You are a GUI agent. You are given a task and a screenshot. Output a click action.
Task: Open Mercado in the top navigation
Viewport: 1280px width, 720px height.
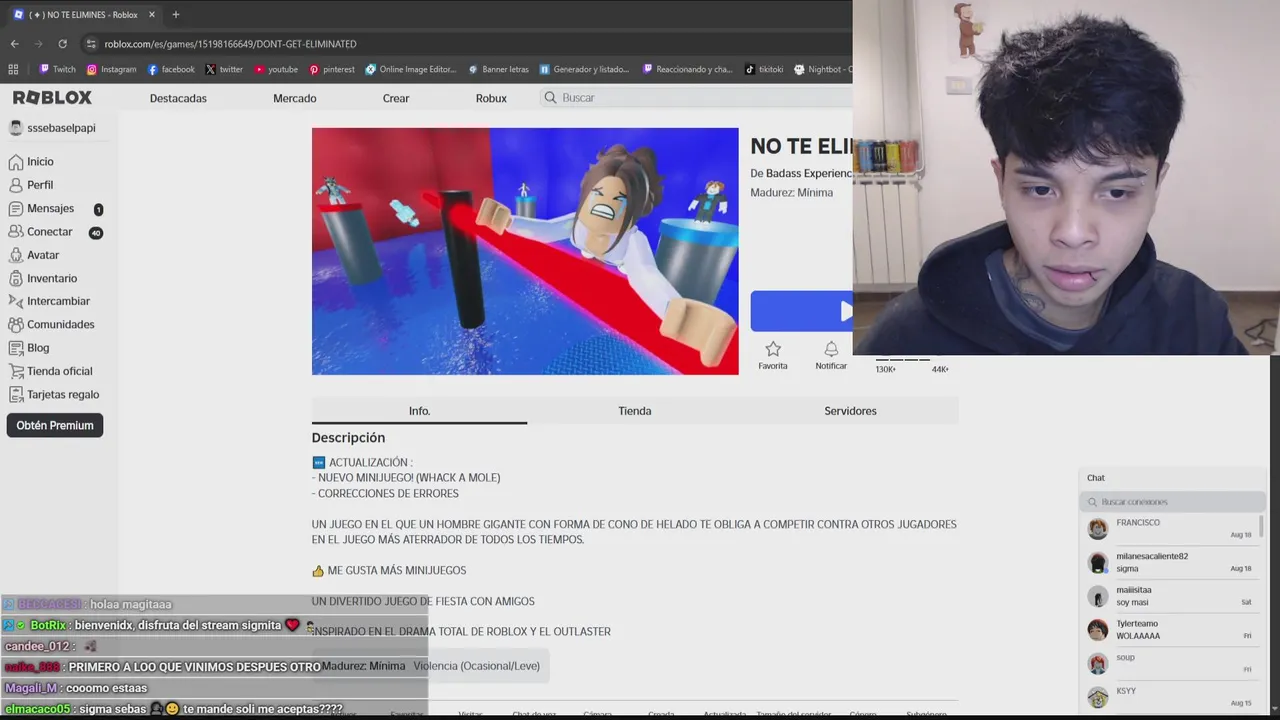pyautogui.click(x=295, y=98)
